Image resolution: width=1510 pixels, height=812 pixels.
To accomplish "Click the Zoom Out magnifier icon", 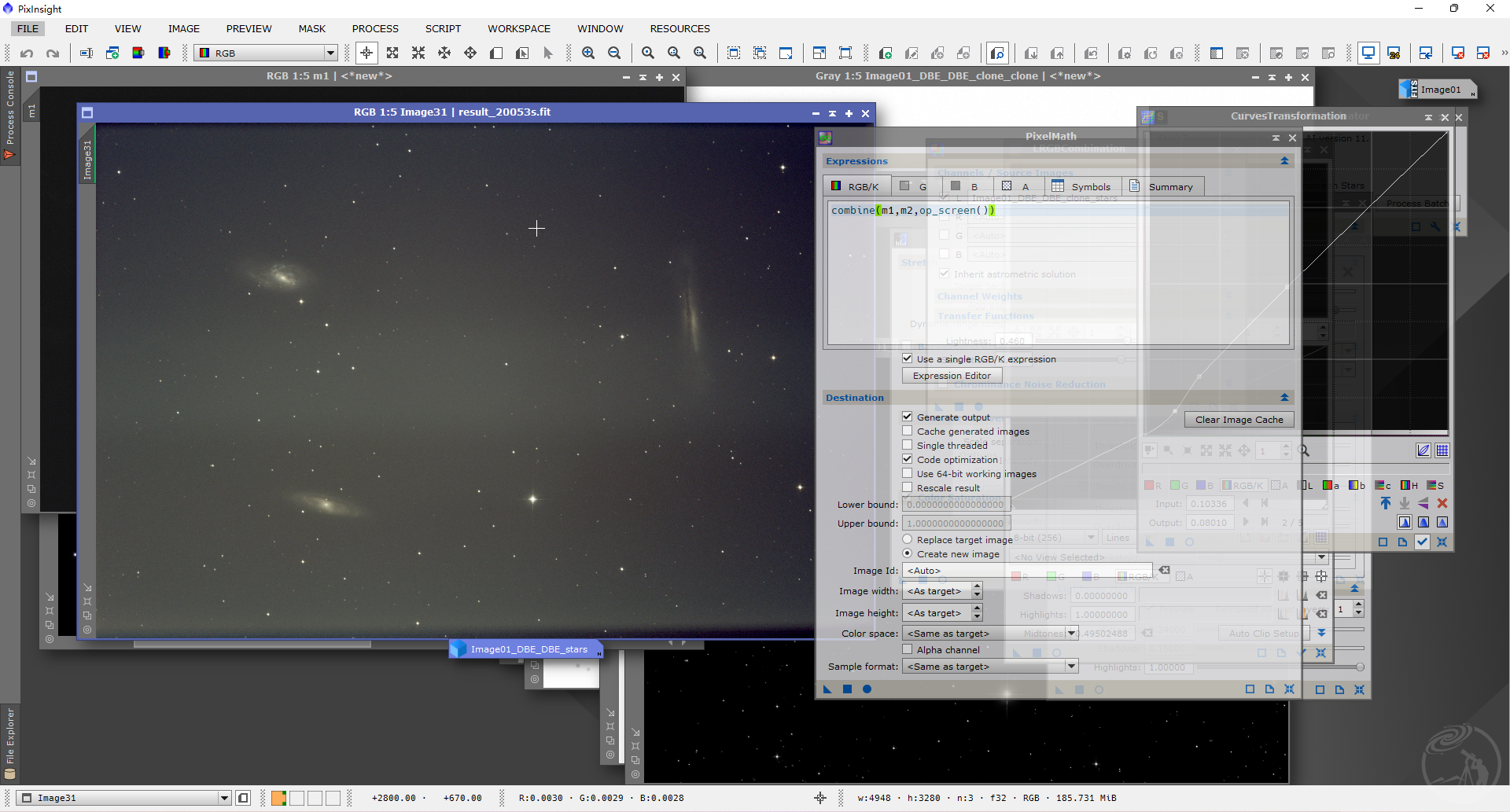I will (x=614, y=53).
